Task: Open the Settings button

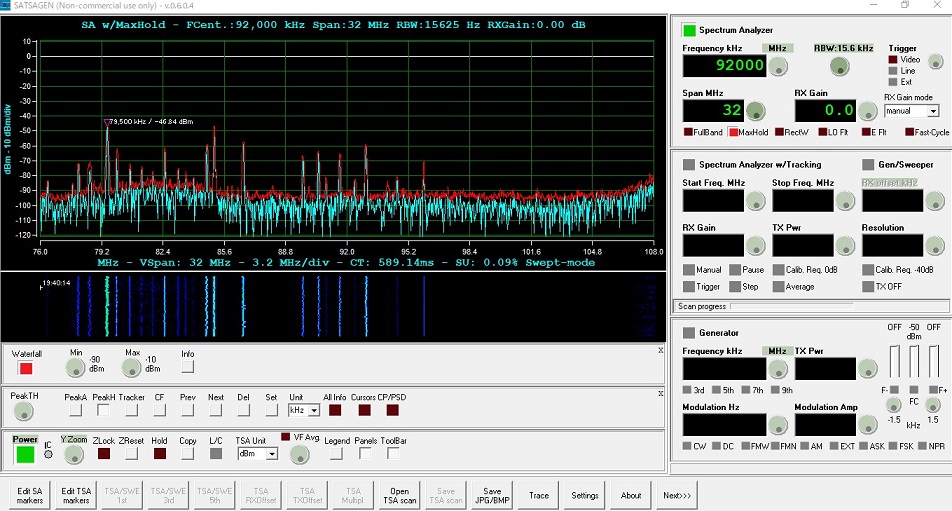Action: (x=585, y=495)
